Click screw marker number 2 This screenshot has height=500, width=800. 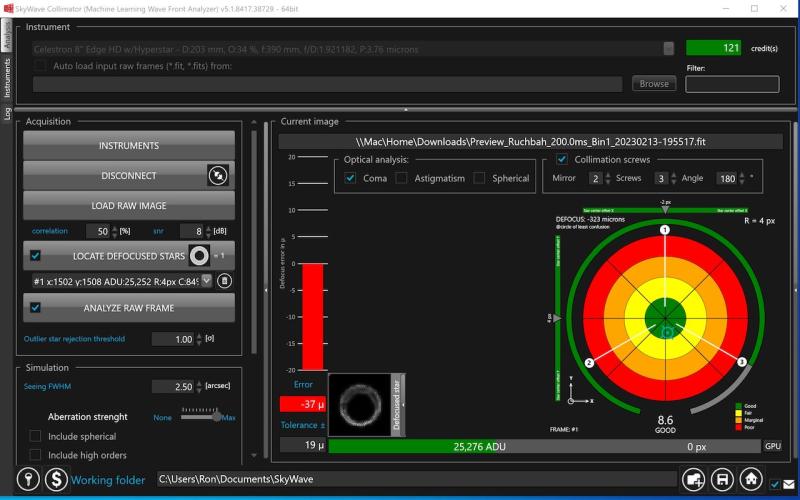(589, 363)
